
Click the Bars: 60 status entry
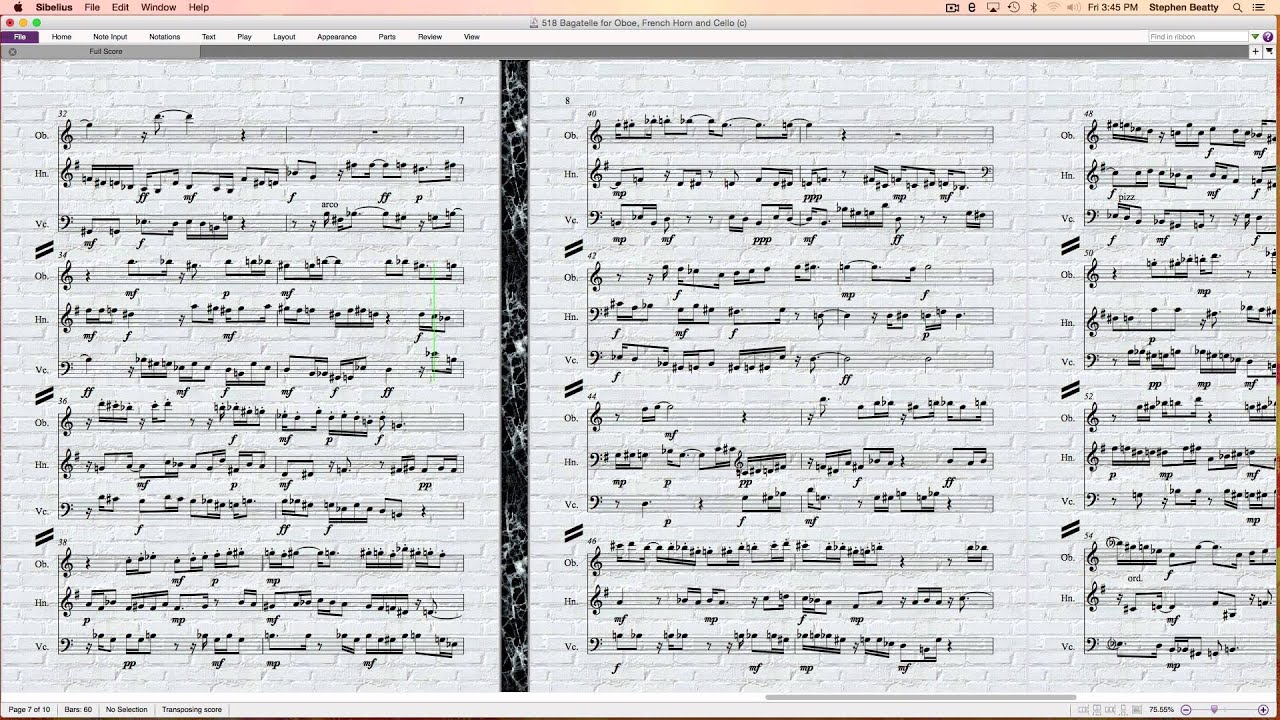78,710
